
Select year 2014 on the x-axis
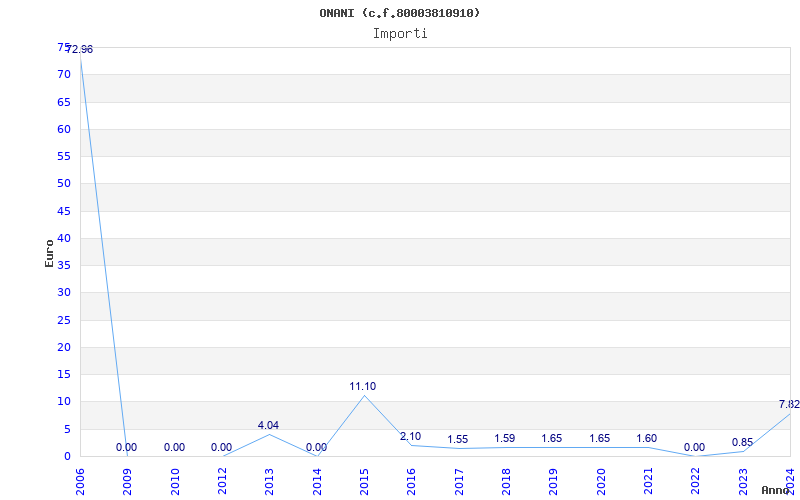point(316,482)
